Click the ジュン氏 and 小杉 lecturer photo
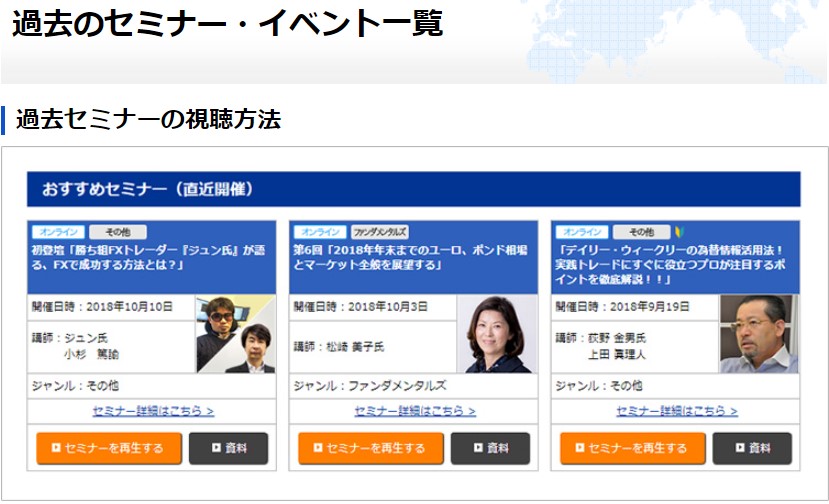Screen dimensions: 829x504 [x=235, y=334]
